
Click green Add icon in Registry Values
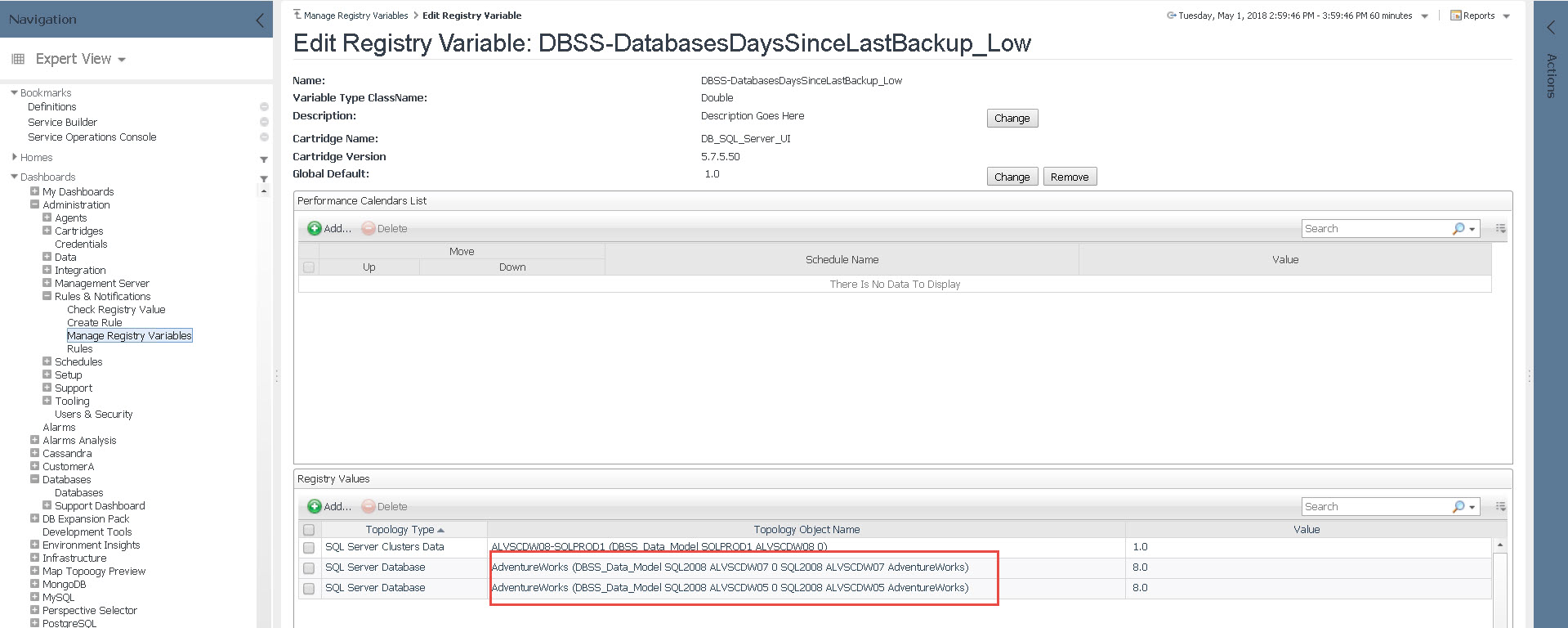pos(315,507)
